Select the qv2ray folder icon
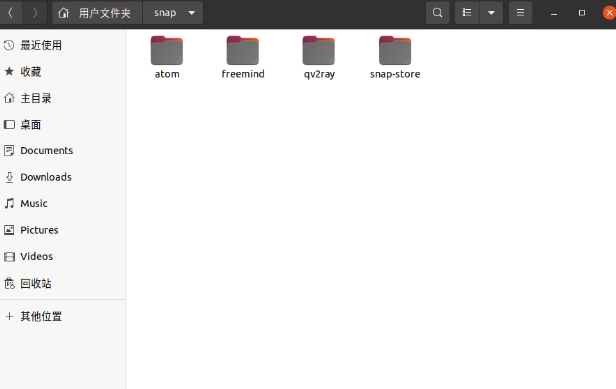 pos(319,50)
